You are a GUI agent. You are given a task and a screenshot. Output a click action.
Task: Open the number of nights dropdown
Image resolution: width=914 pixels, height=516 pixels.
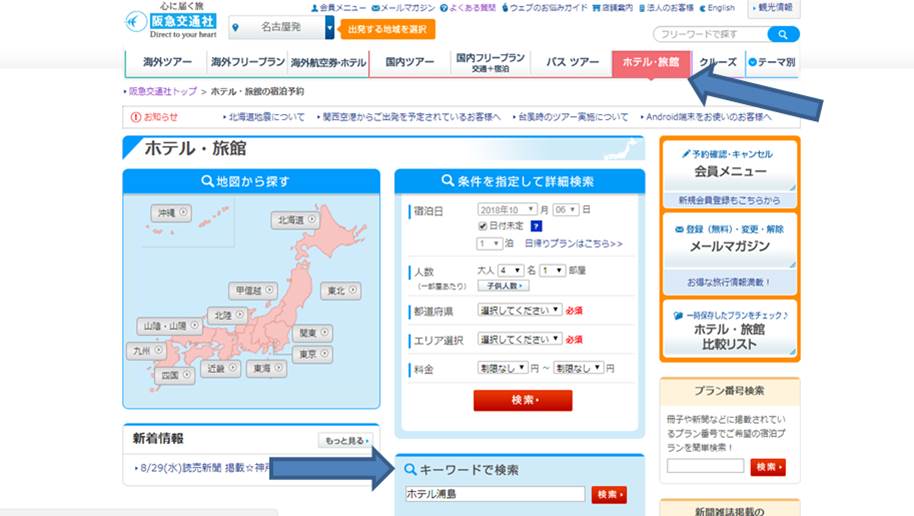tap(489, 244)
